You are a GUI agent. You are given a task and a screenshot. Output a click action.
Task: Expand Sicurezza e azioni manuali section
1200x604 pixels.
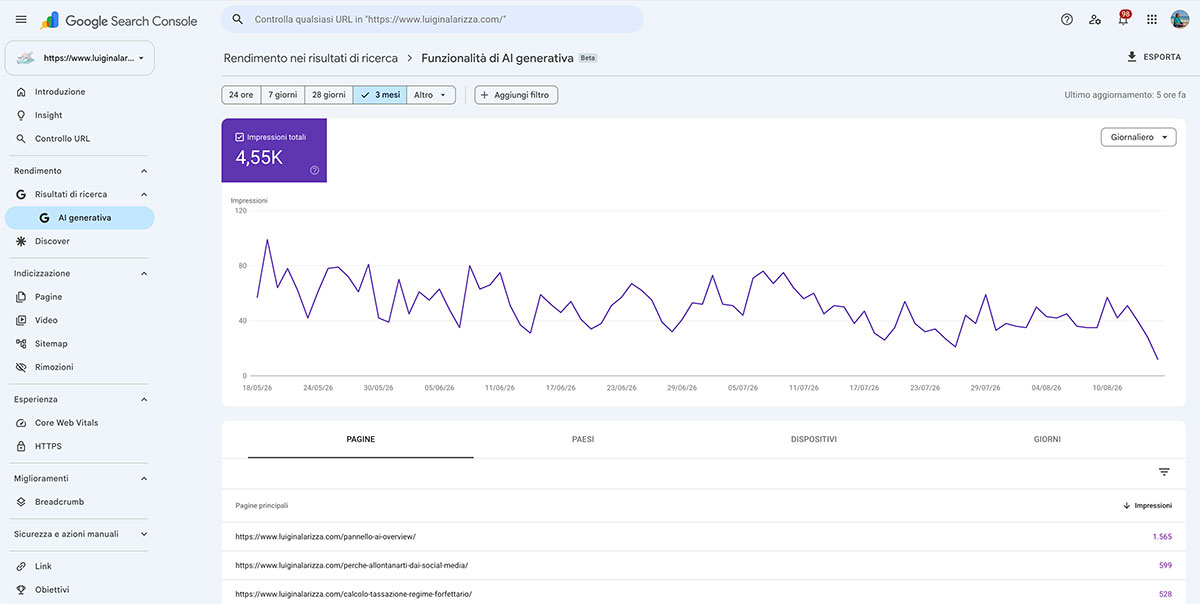click(x=143, y=534)
